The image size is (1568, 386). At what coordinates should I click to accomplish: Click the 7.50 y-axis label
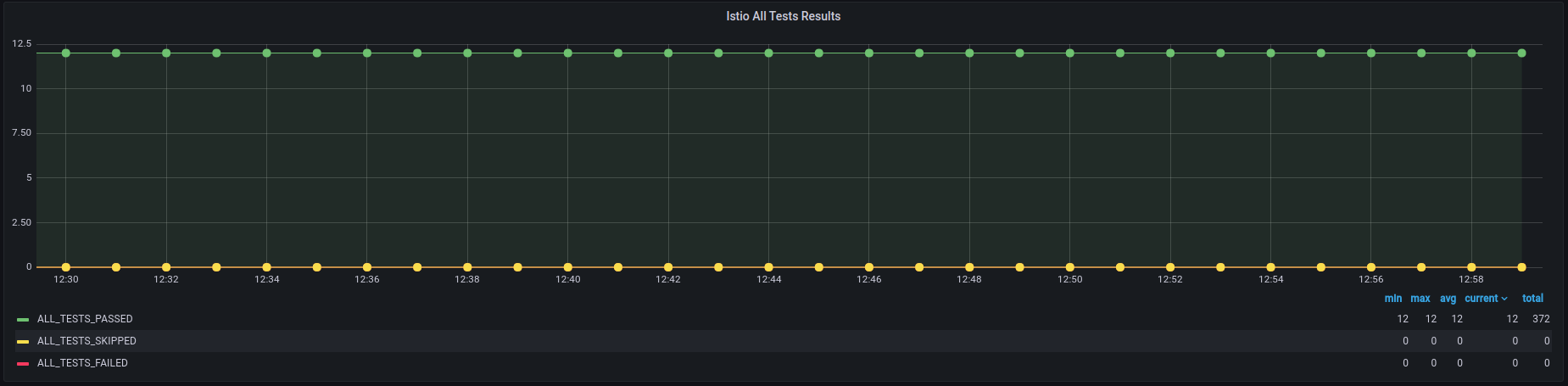tap(22, 132)
